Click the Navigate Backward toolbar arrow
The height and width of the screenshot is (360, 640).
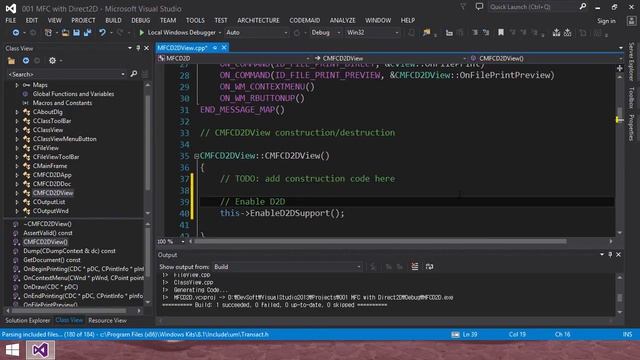(16, 33)
